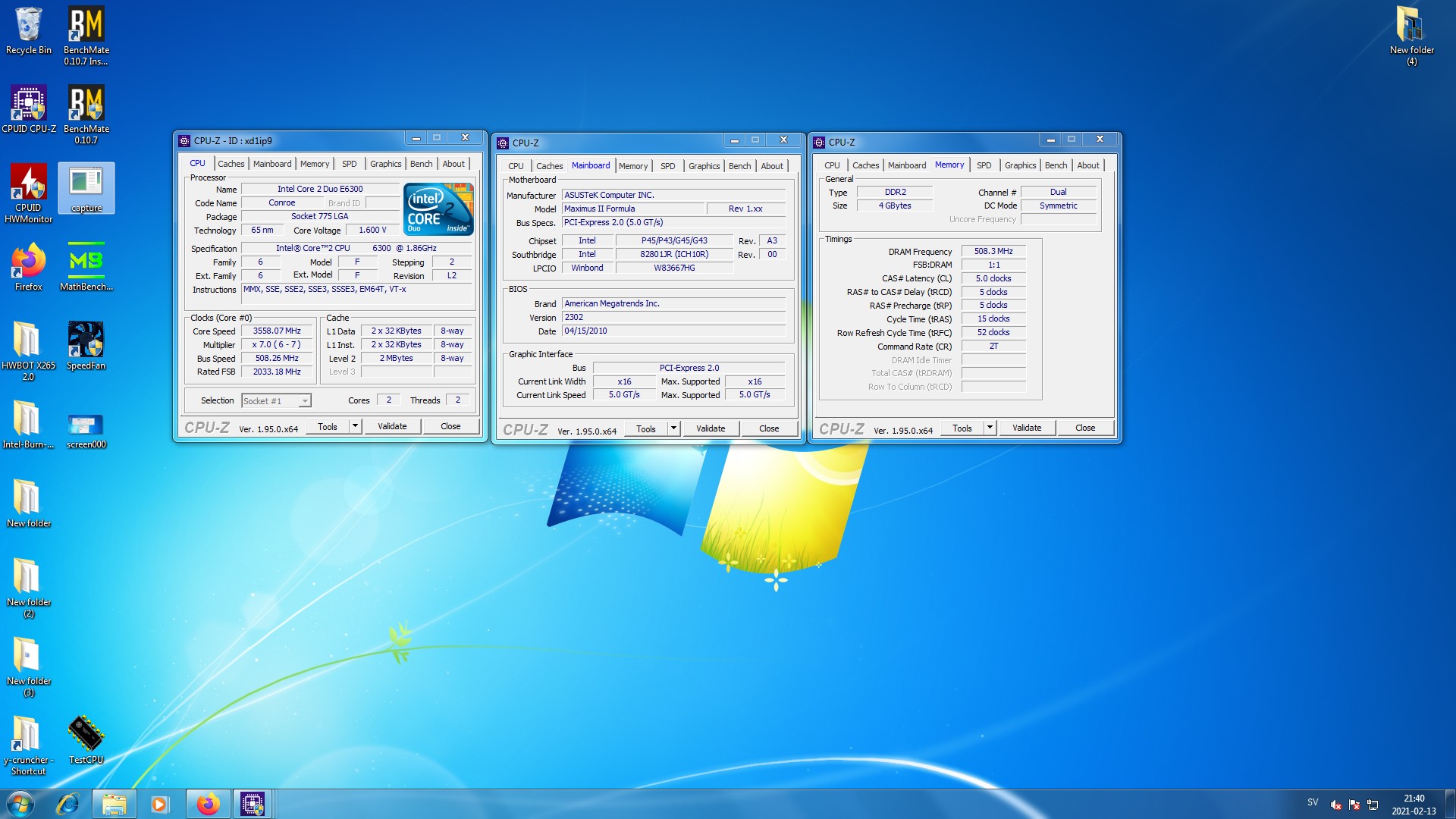Image resolution: width=1456 pixels, height=819 pixels.
Task: Click Show desktop button at taskbar end
Action: [1450, 804]
